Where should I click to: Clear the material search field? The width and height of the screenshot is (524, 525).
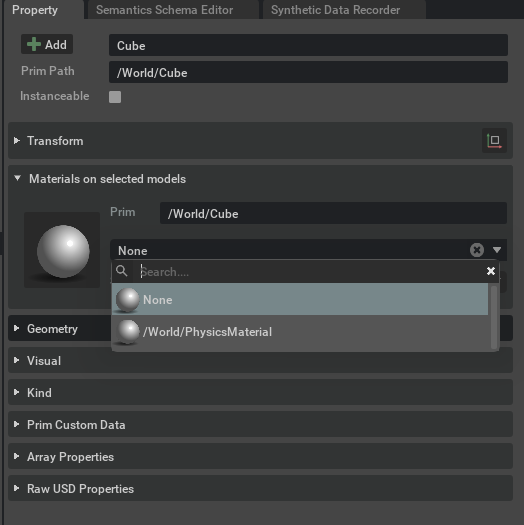[x=491, y=271]
